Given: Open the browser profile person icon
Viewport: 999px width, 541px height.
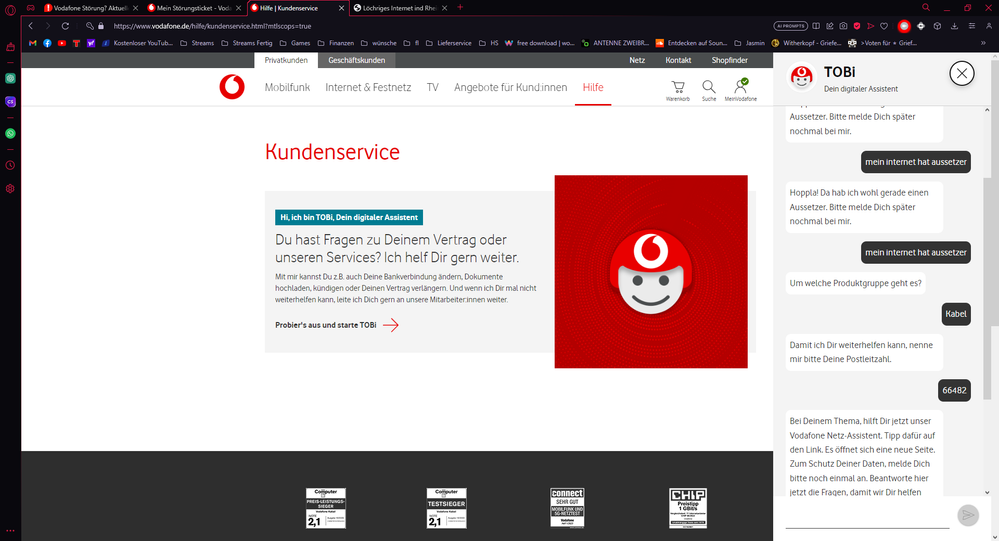Looking at the screenshot, I should [989, 26].
